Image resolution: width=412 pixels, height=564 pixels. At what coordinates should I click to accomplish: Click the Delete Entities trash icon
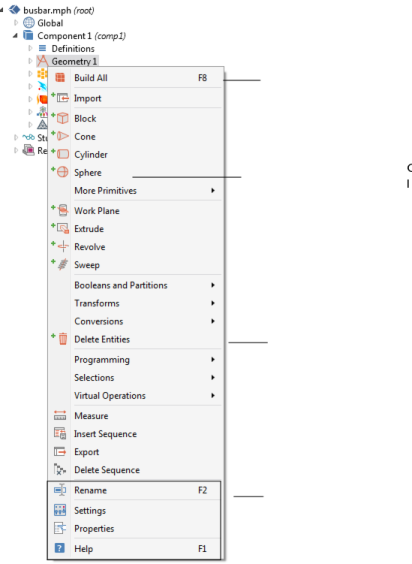click(x=63, y=339)
